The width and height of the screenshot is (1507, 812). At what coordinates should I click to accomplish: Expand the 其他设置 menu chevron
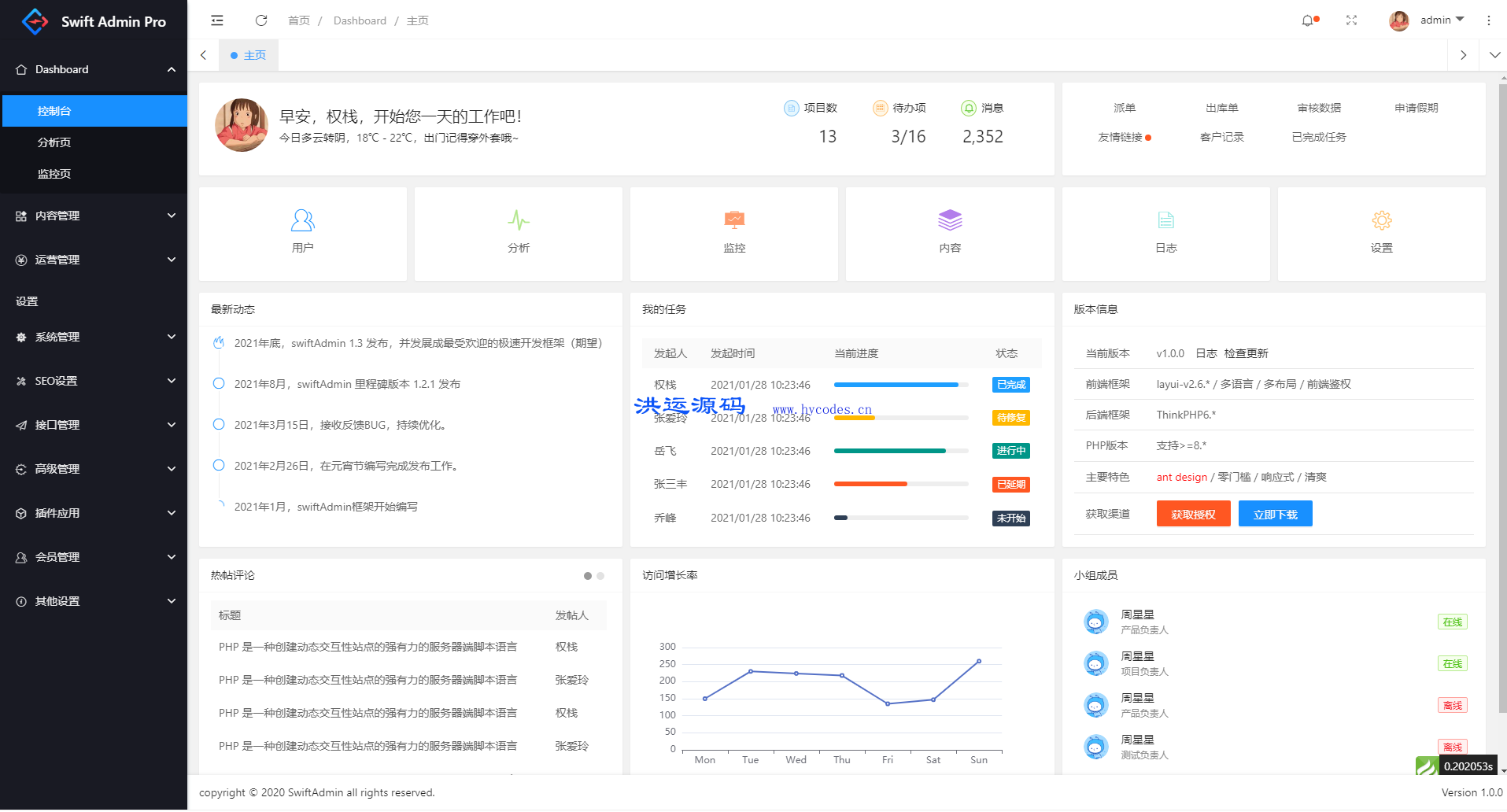[172, 601]
